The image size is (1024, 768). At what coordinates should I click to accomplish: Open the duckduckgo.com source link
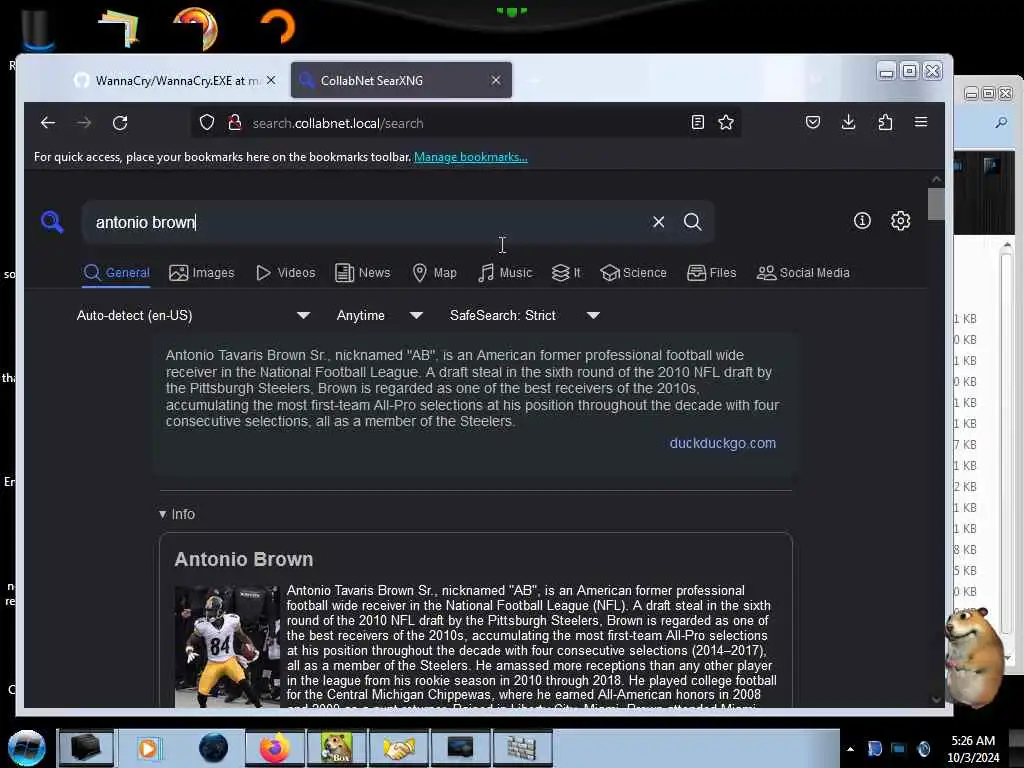[x=722, y=443]
